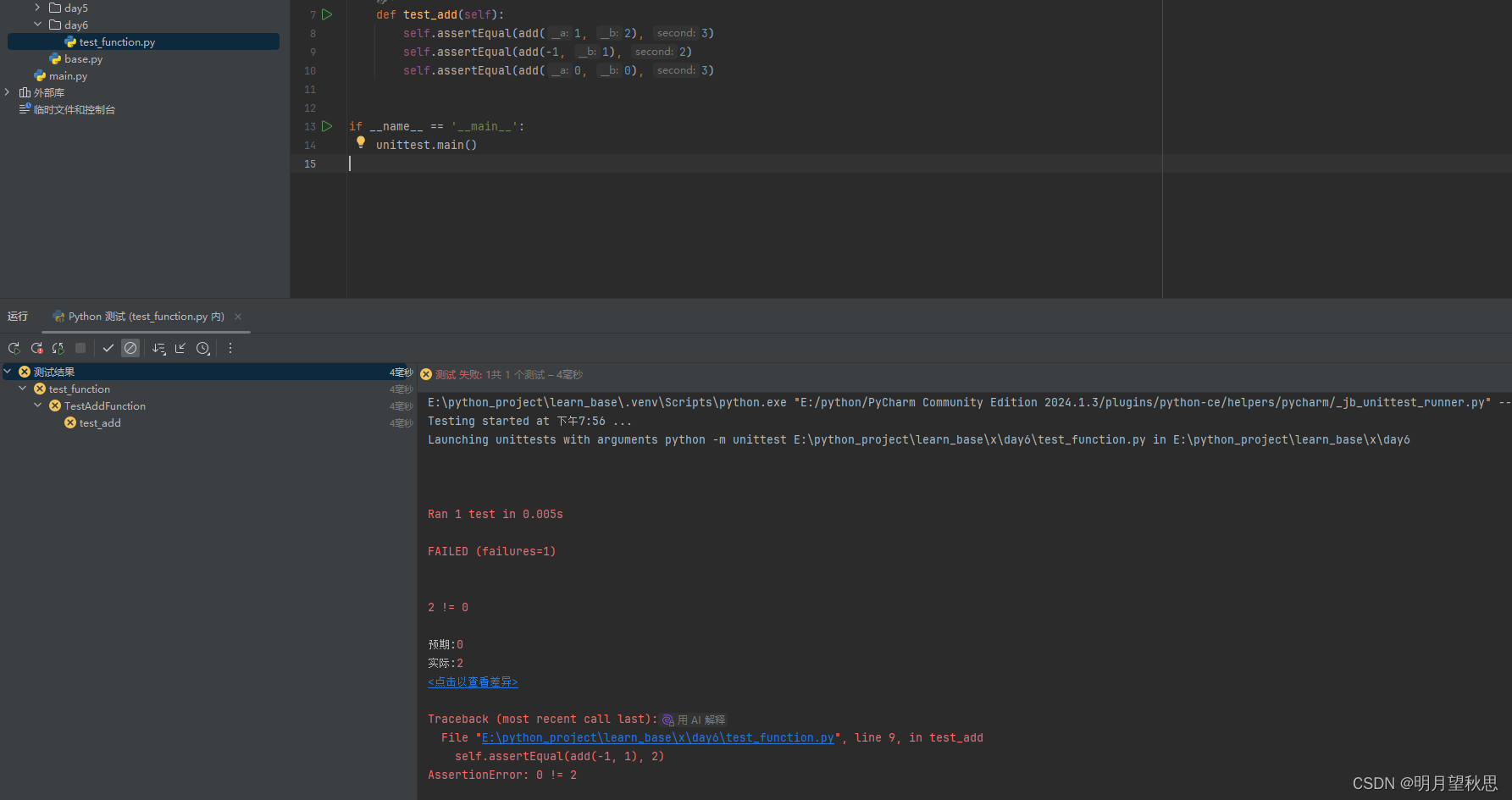Collapse the day6 folder
This screenshot has width=1512, height=800.
(x=37, y=25)
